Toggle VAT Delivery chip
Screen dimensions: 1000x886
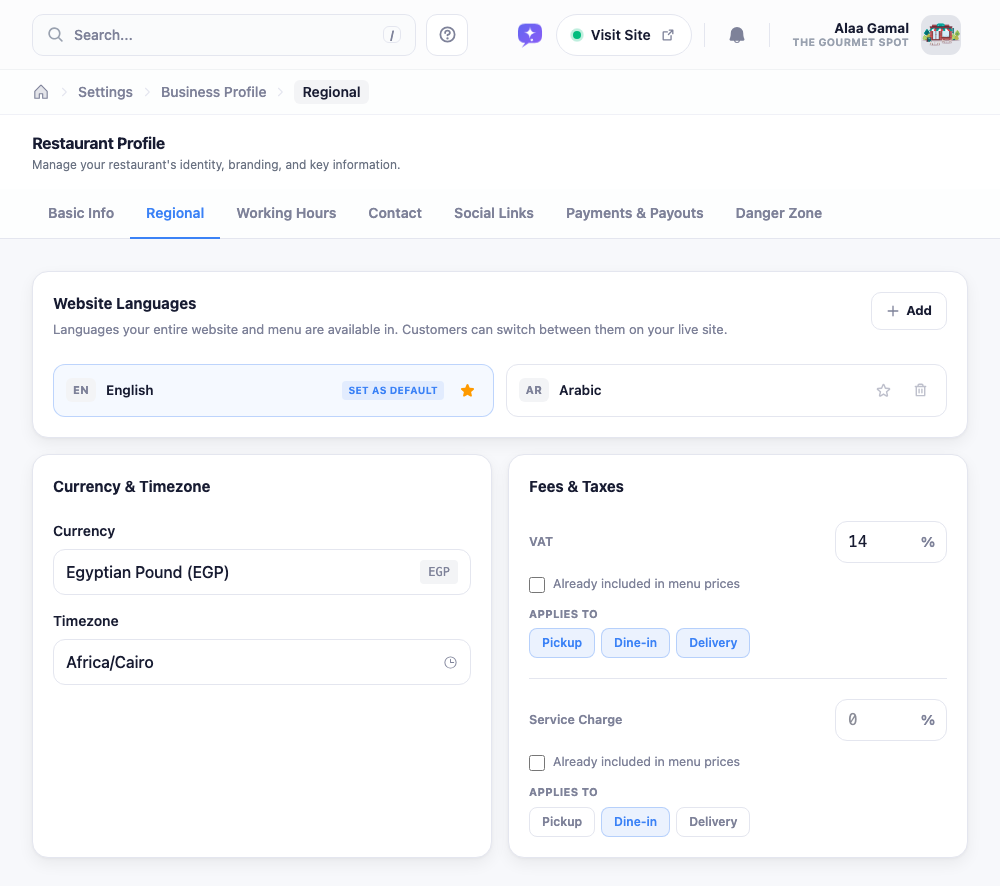tap(713, 643)
